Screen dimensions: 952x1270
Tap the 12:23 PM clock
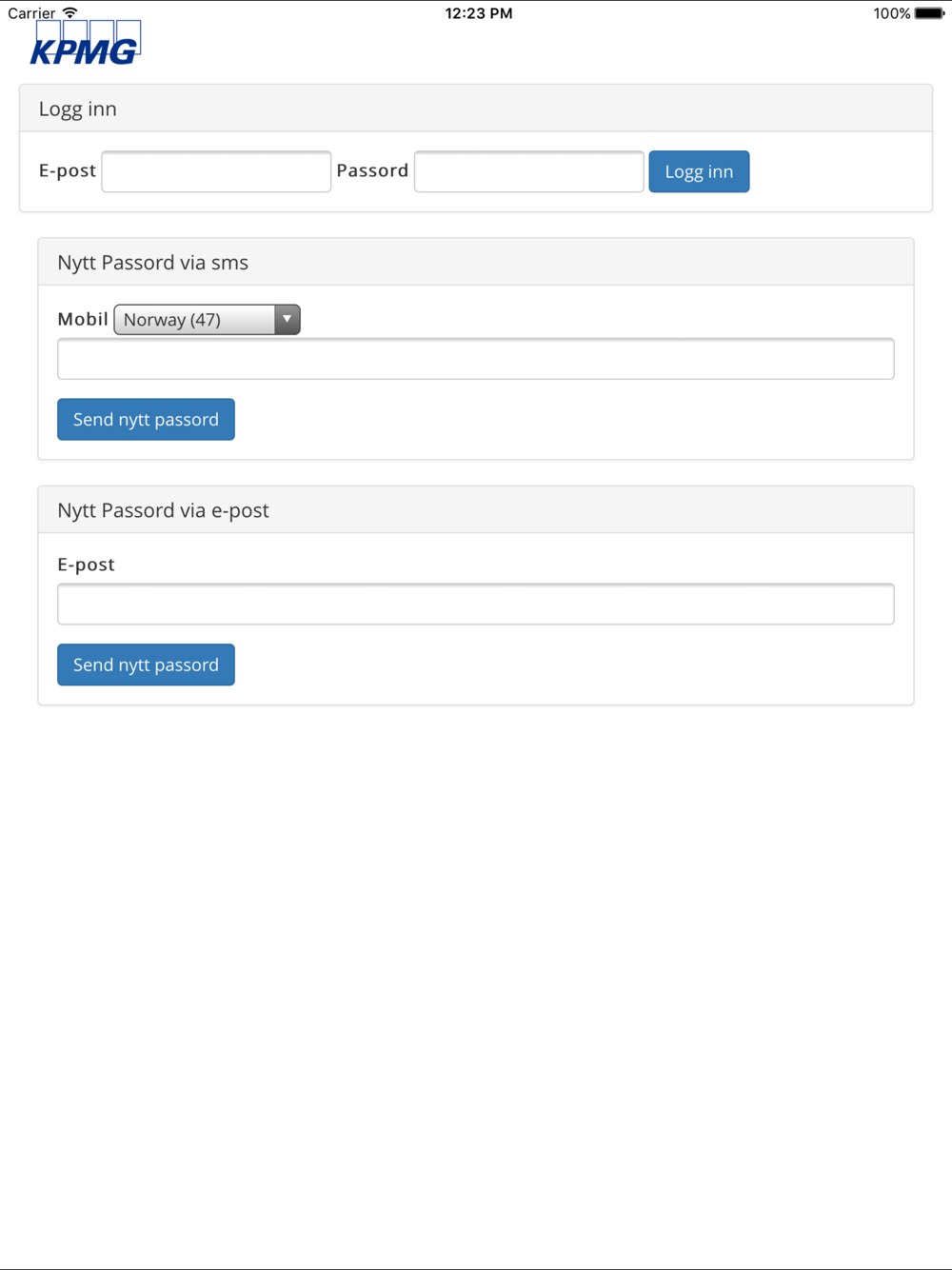click(479, 13)
